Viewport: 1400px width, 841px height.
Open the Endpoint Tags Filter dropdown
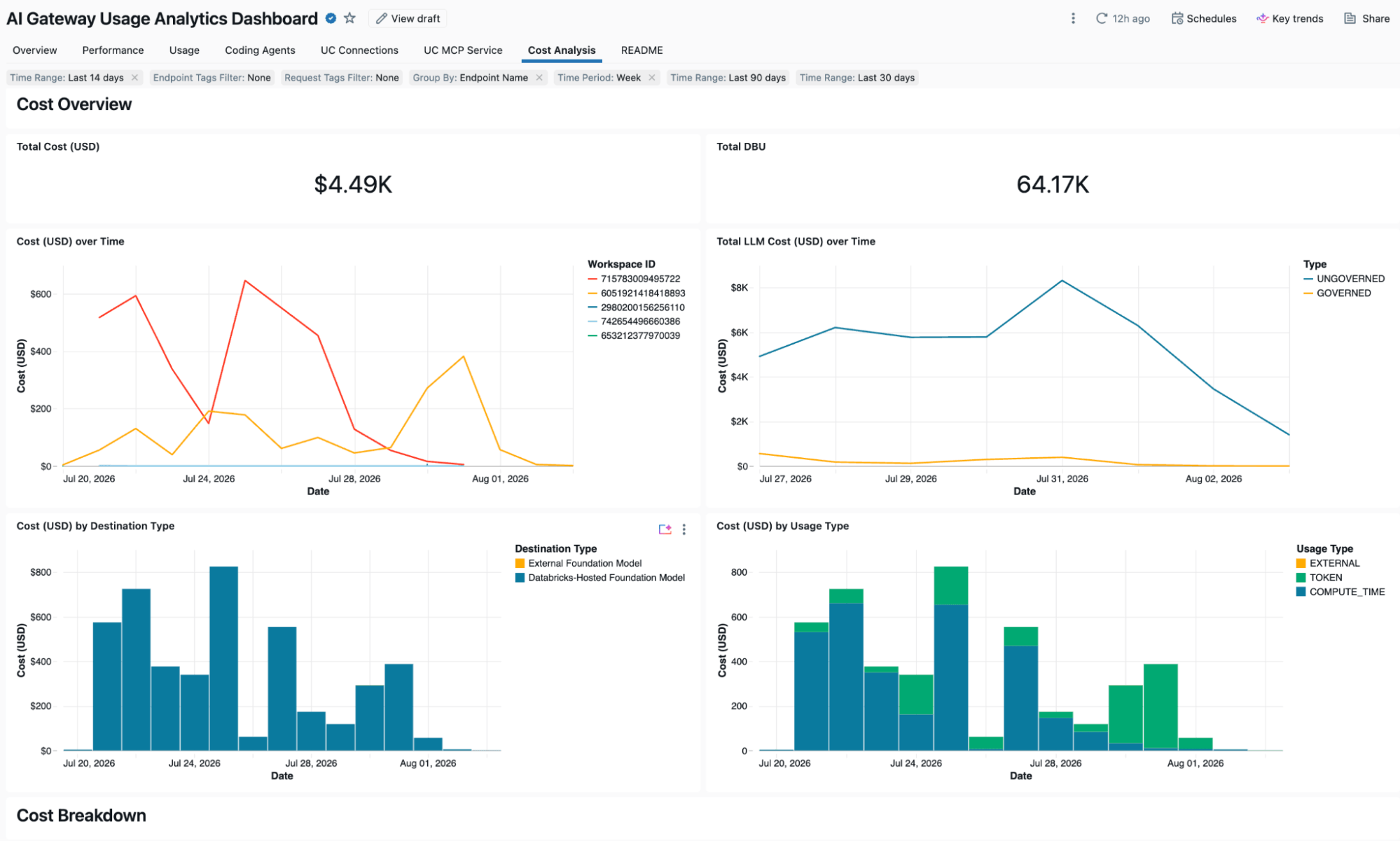[212, 78]
